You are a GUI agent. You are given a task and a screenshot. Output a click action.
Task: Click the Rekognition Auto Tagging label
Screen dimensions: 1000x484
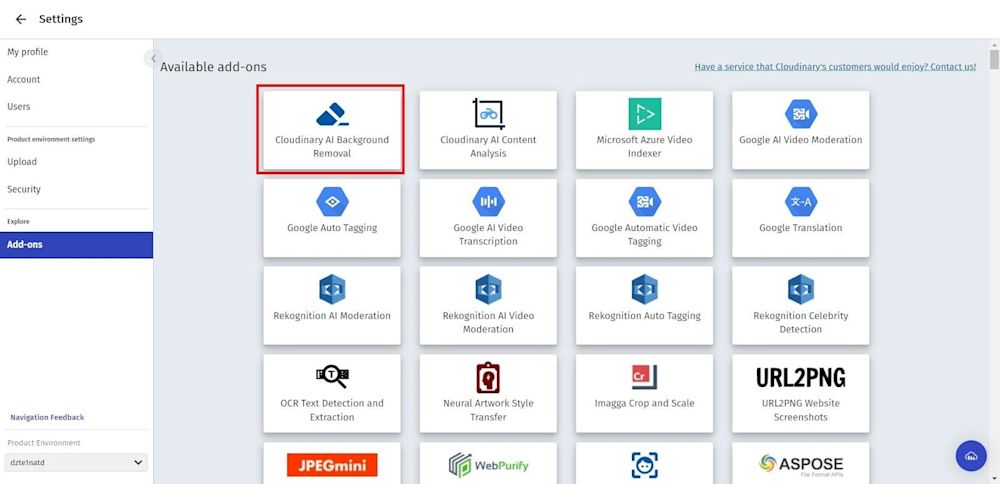pyautogui.click(x=645, y=316)
